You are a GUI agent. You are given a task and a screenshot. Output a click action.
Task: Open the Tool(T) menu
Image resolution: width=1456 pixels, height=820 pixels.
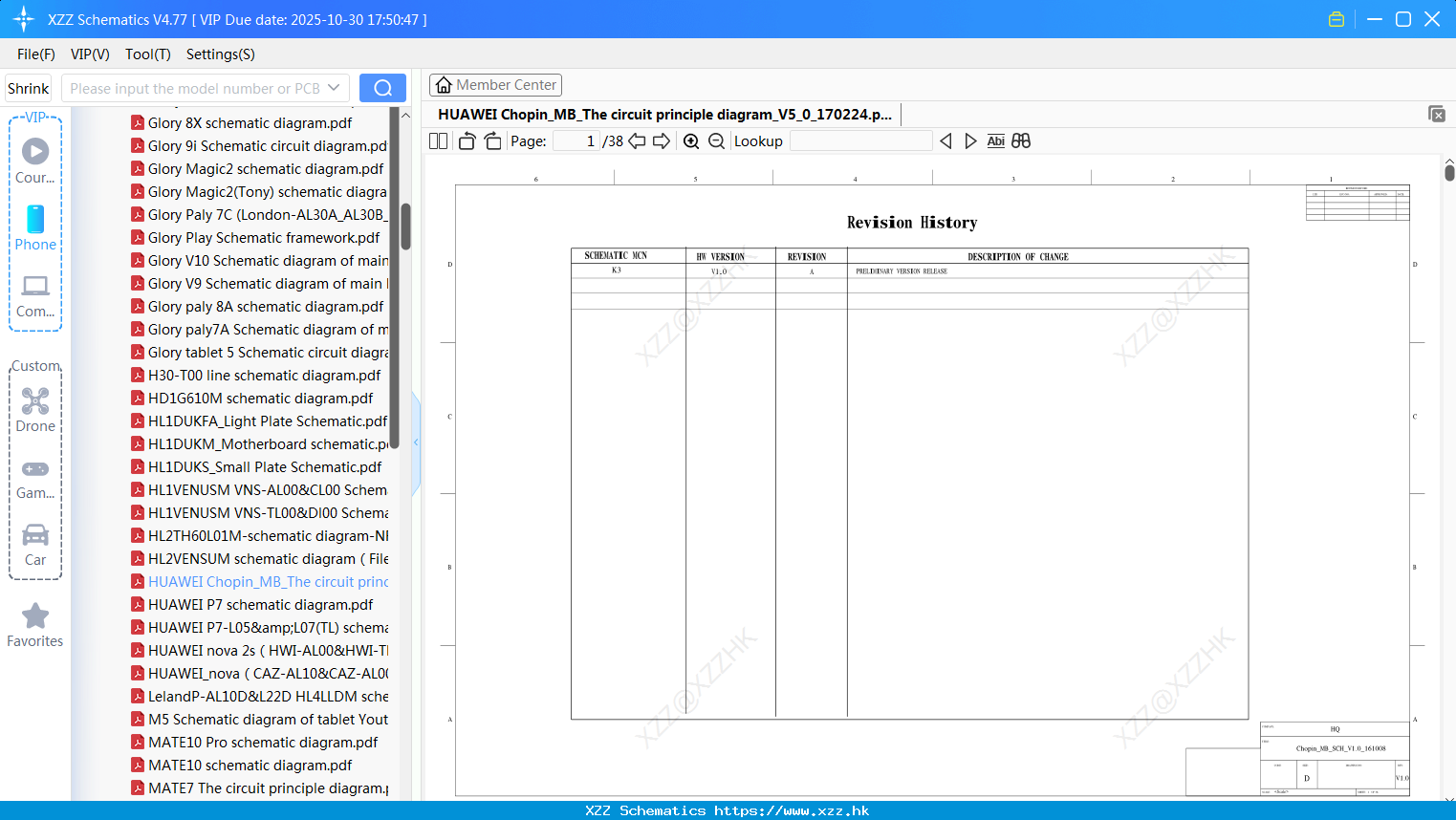[148, 54]
